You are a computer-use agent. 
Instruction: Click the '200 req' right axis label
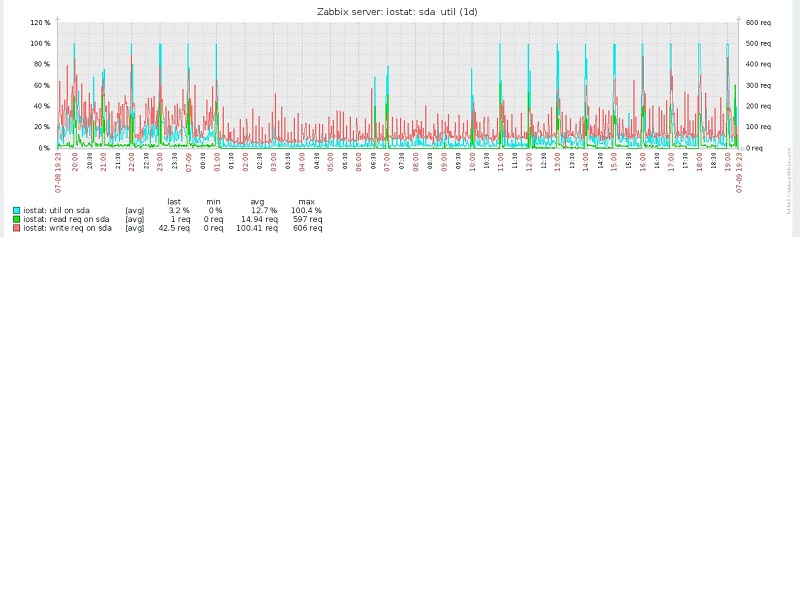[x=758, y=106]
